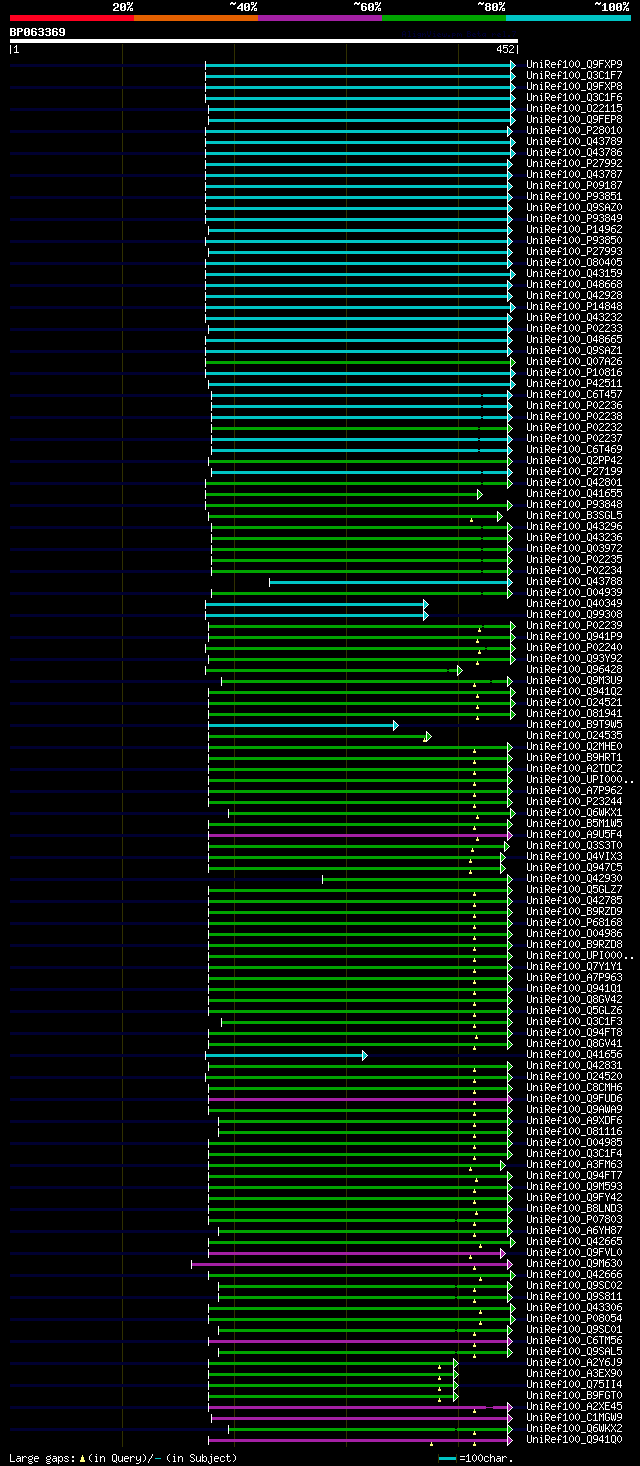Click the UniRef100_Q9SAZ0 label
This screenshot has height=1466, width=640.
[x=574, y=207]
